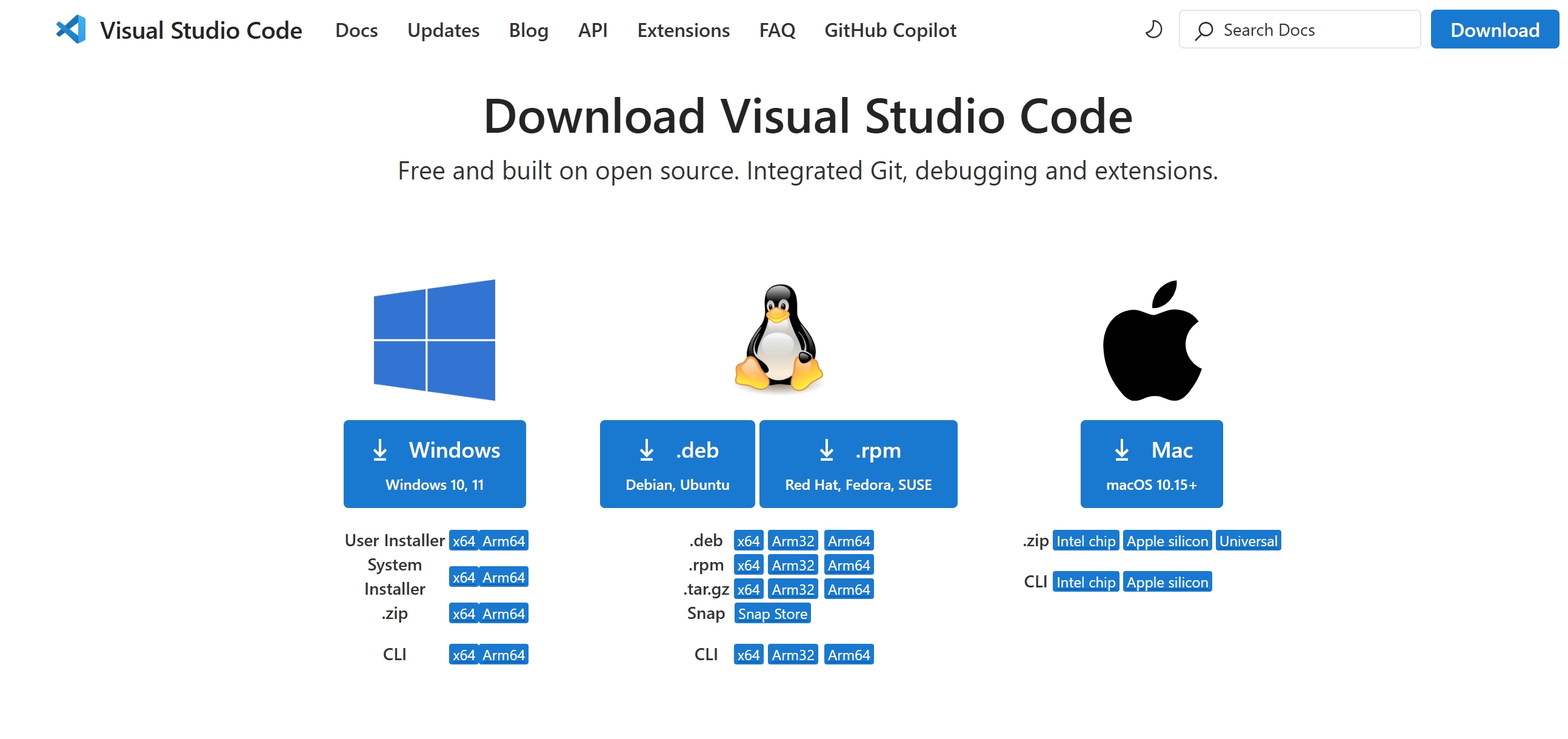Screen dimensions: 1568x739
Task: Click the Apple logo image
Action: coord(1152,340)
